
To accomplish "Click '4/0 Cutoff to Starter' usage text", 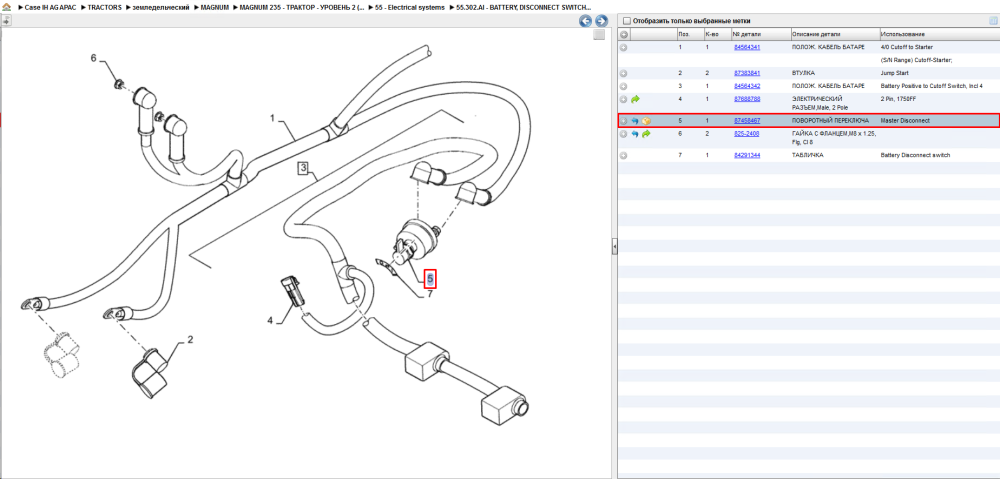I will click(x=906, y=47).
